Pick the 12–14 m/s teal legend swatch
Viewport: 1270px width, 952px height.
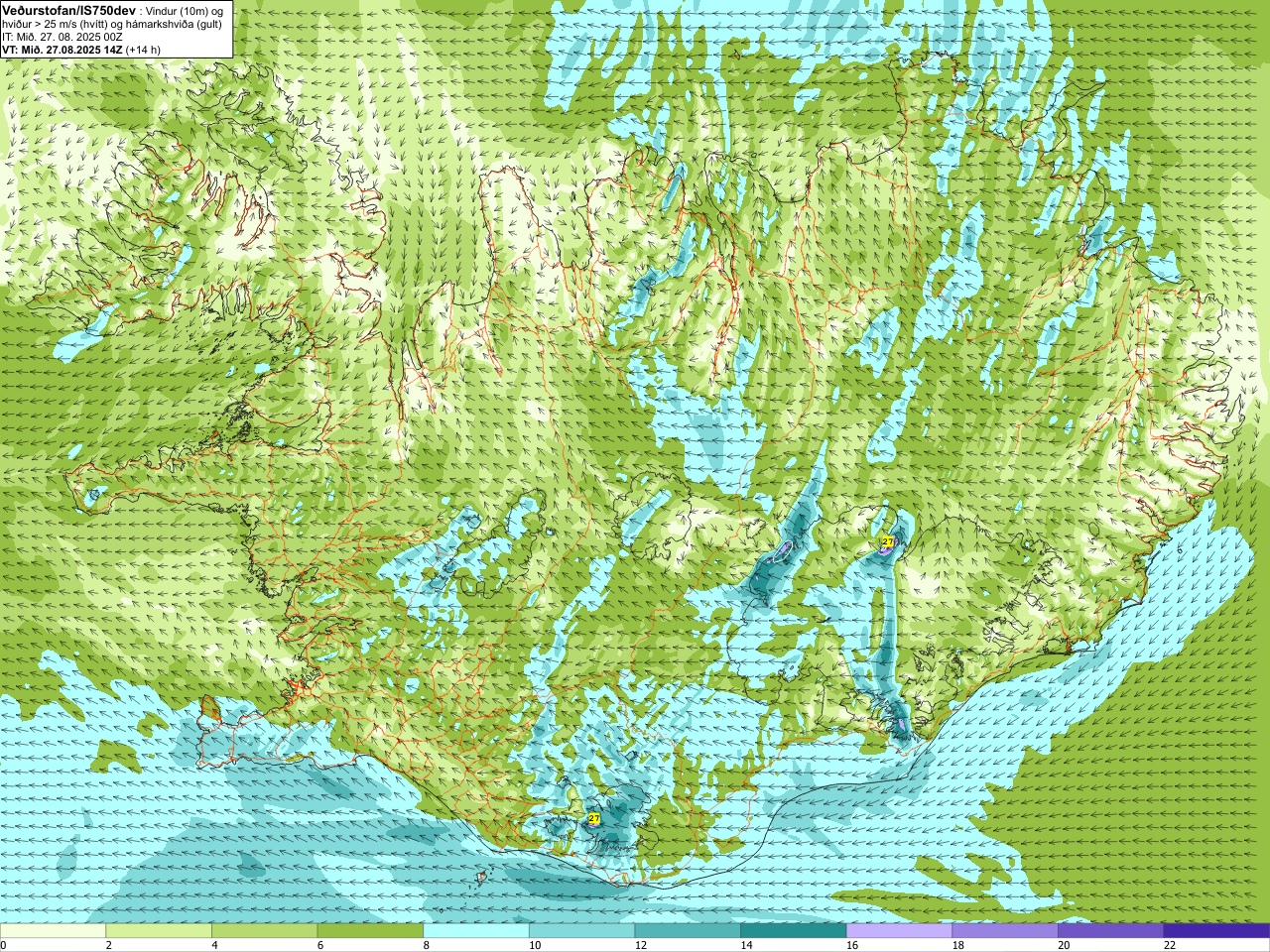[x=688, y=931]
